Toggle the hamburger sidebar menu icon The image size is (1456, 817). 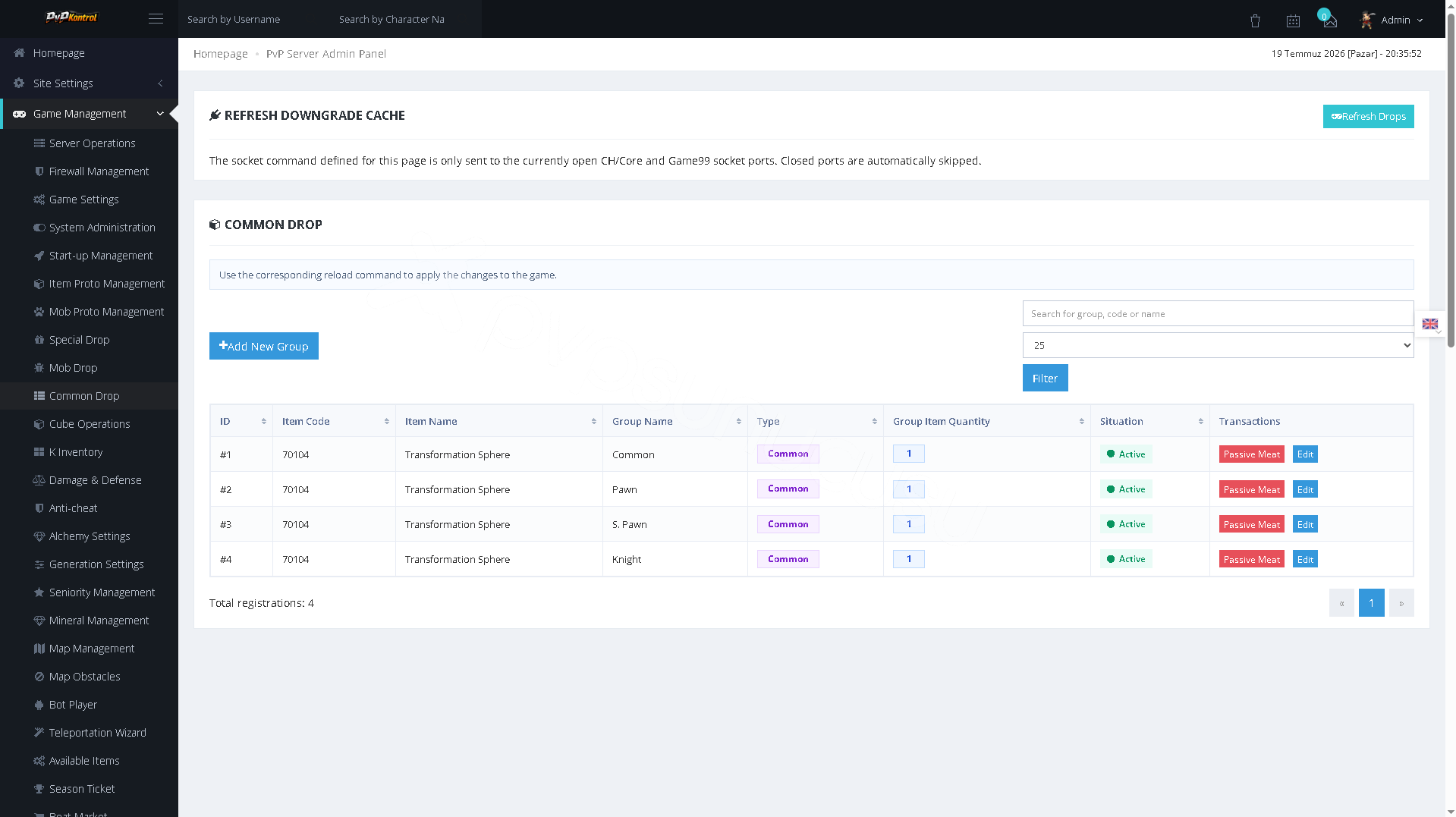[156, 19]
